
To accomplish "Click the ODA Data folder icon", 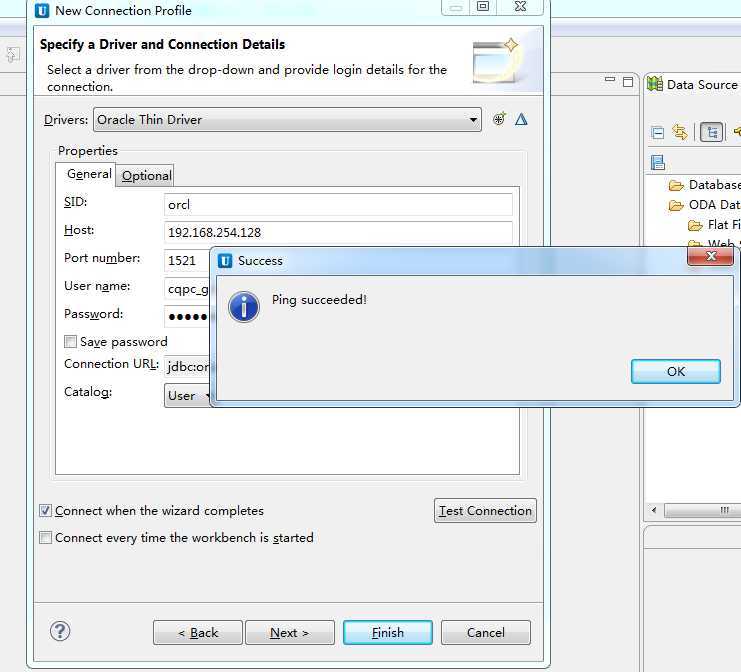I will click(x=676, y=205).
